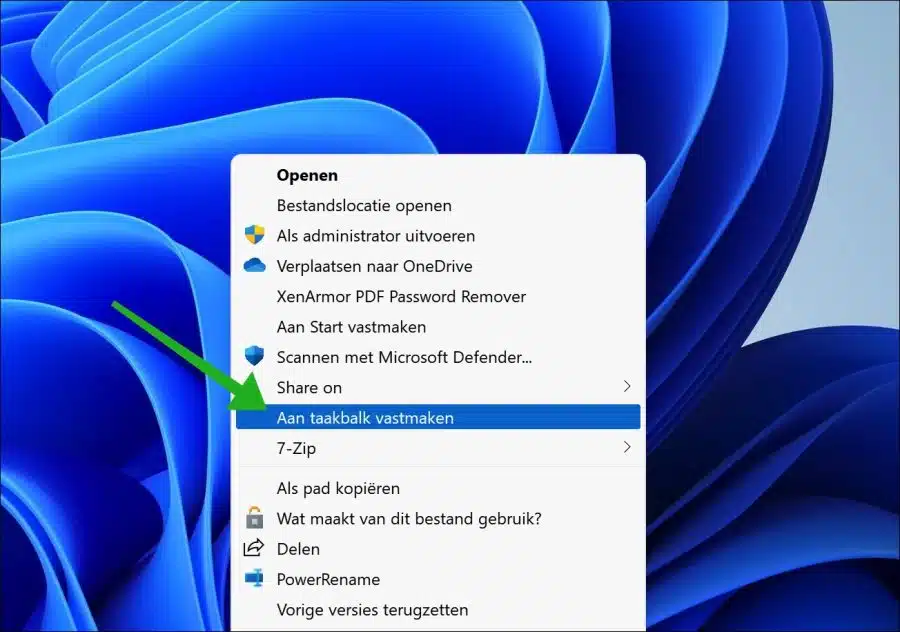Select Wat maakt van dit bestand gebruik?

(x=438, y=519)
